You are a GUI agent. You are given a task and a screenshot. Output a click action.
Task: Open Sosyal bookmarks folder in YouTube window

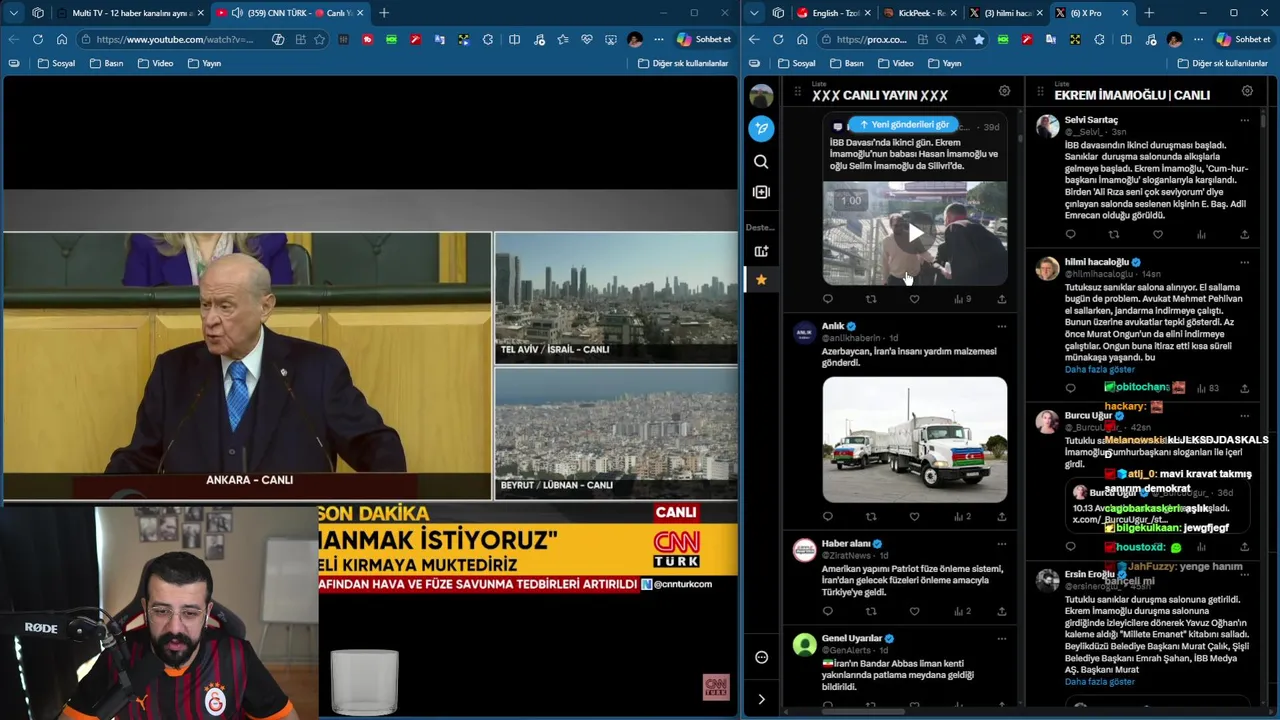(x=57, y=63)
